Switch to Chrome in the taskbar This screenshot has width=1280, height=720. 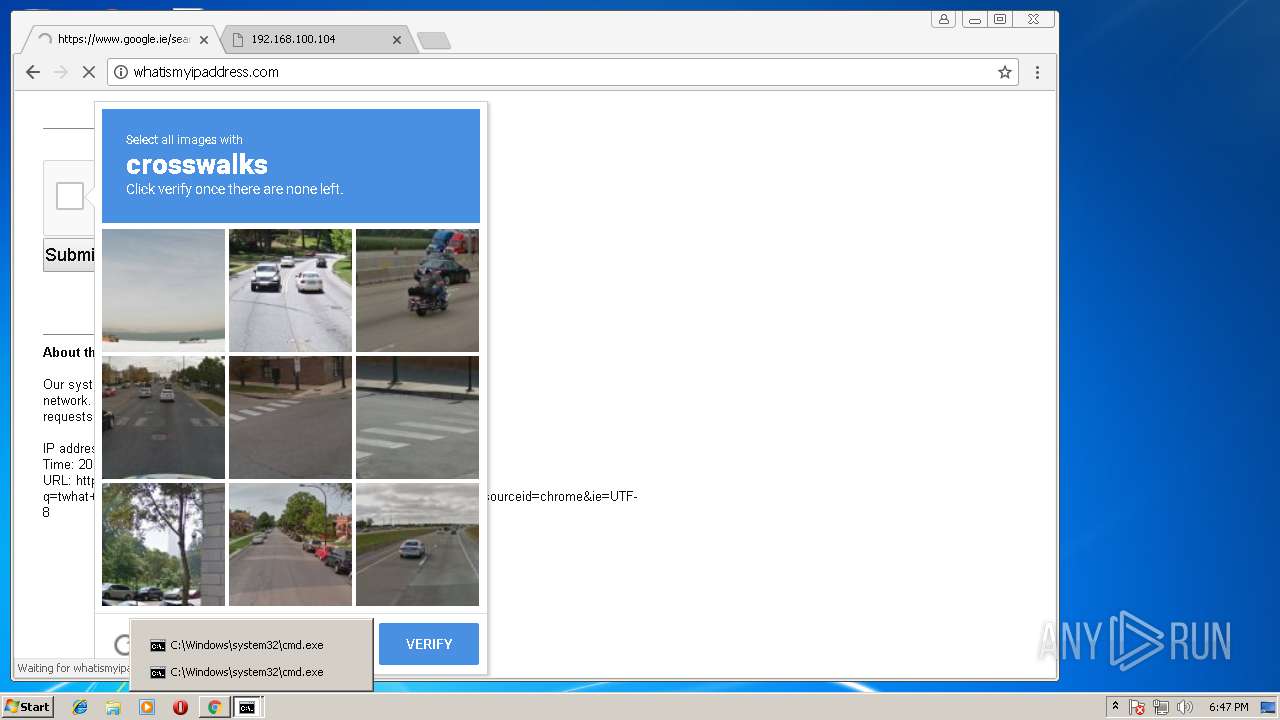[x=214, y=707]
